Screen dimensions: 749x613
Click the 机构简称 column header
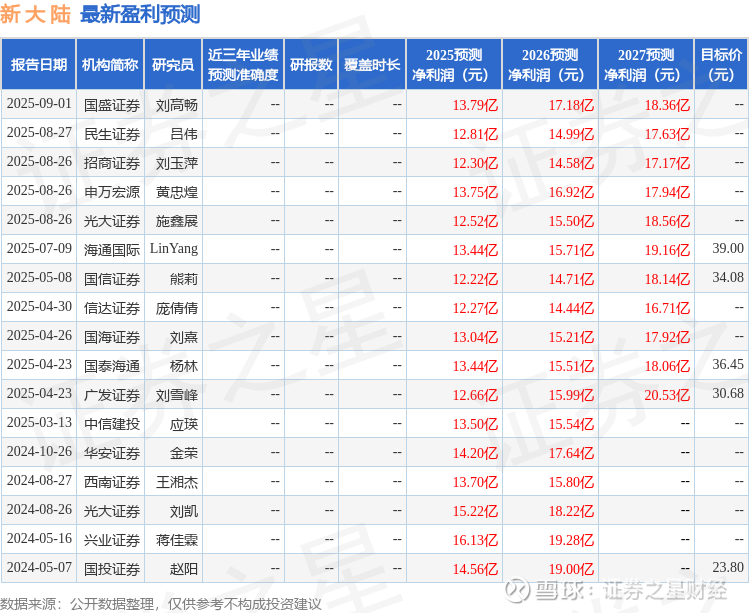(110, 65)
